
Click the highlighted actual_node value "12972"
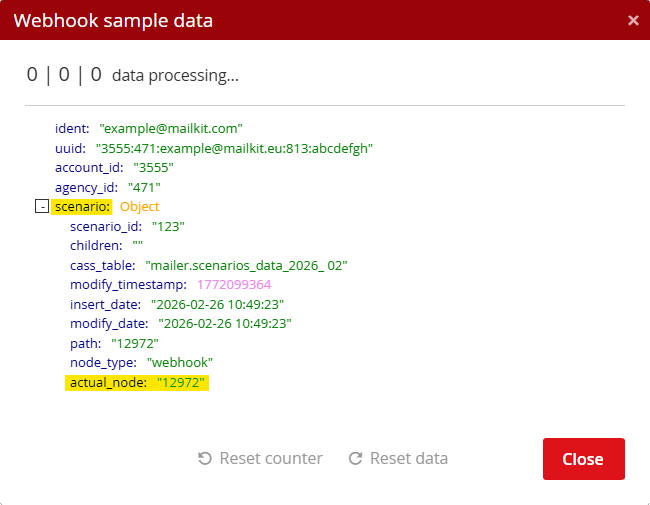181,382
